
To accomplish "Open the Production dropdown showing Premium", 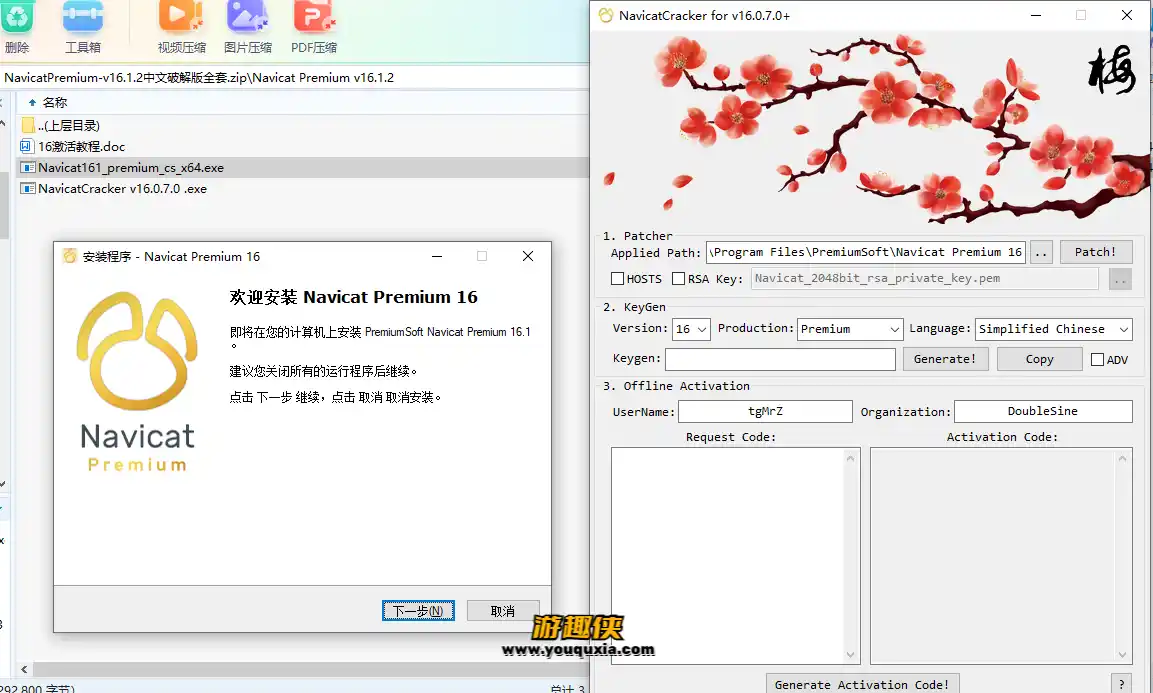I will tap(850, 329).
